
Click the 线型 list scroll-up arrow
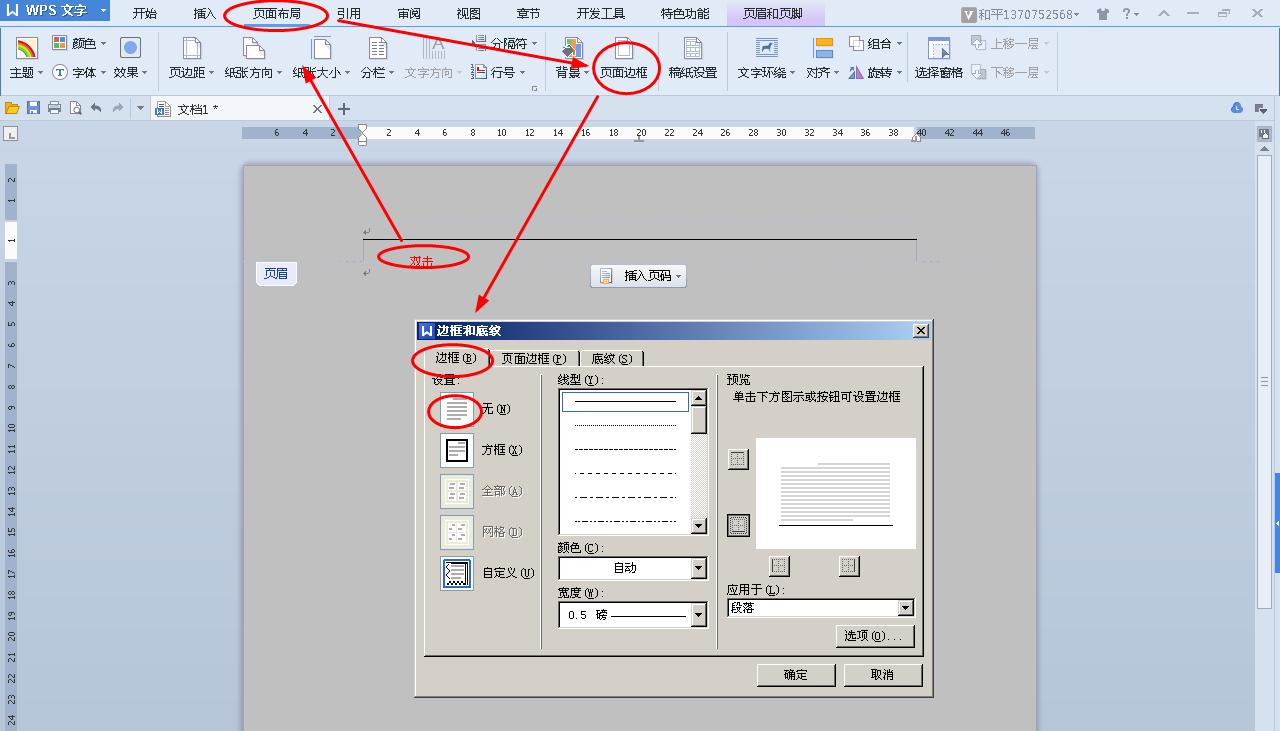[x=699, y=398]
